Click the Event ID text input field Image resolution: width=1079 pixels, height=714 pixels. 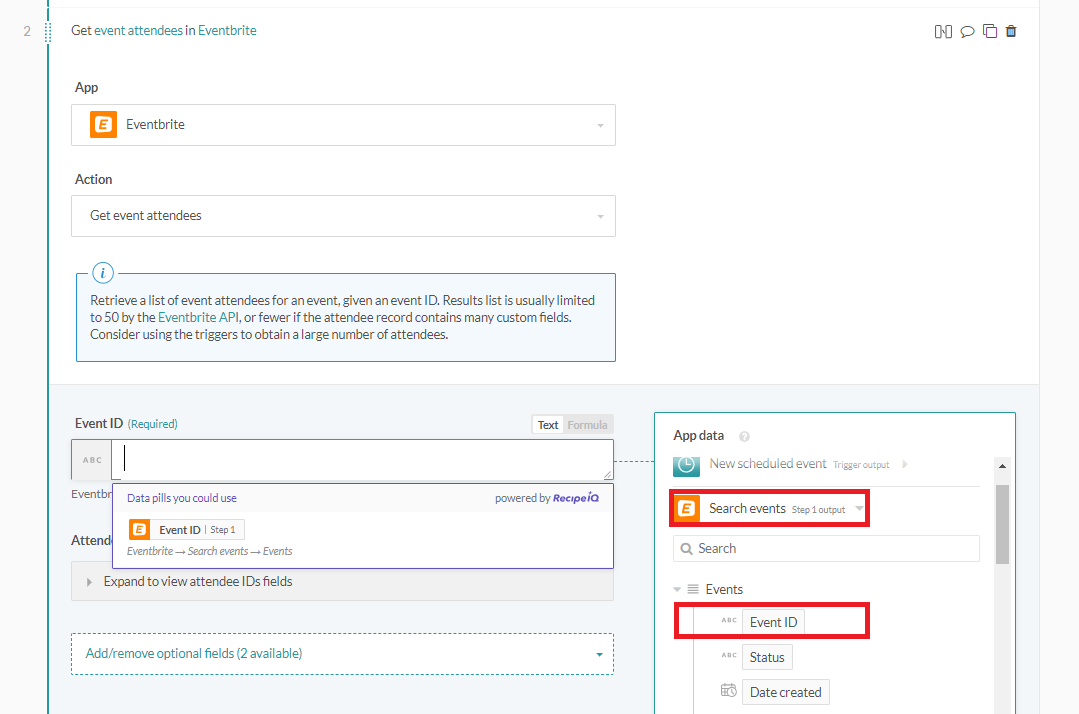[x=362, y=459]
